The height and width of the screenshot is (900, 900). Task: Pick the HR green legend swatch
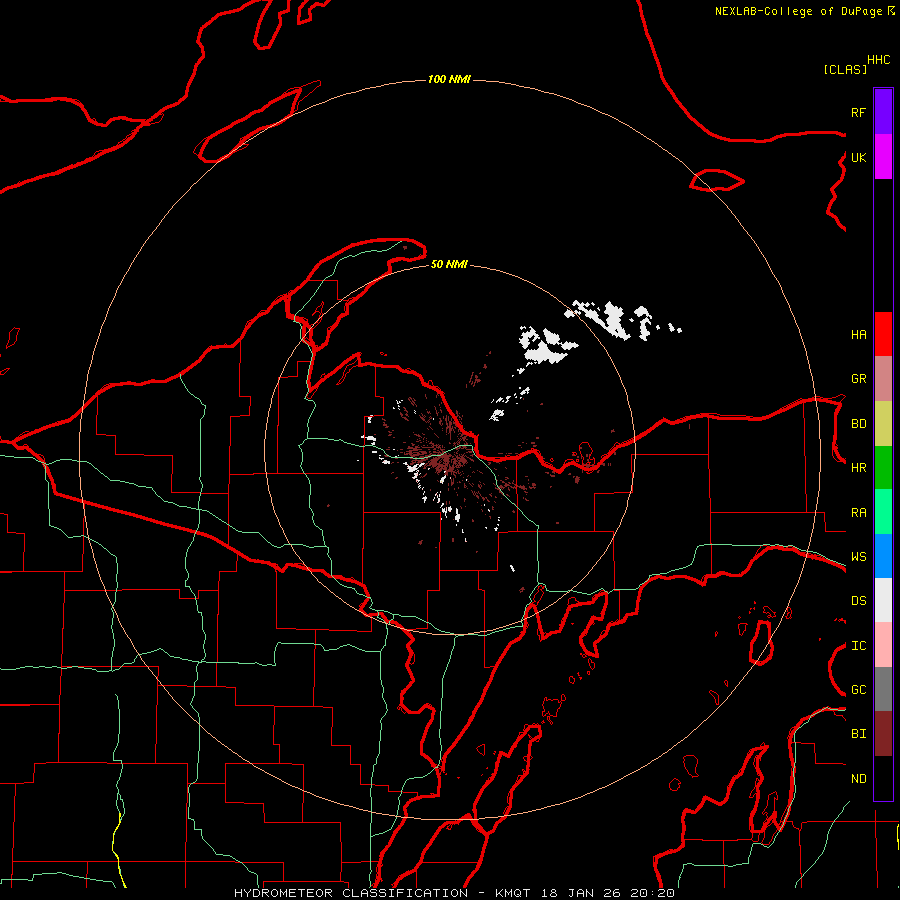pos(883,467)
